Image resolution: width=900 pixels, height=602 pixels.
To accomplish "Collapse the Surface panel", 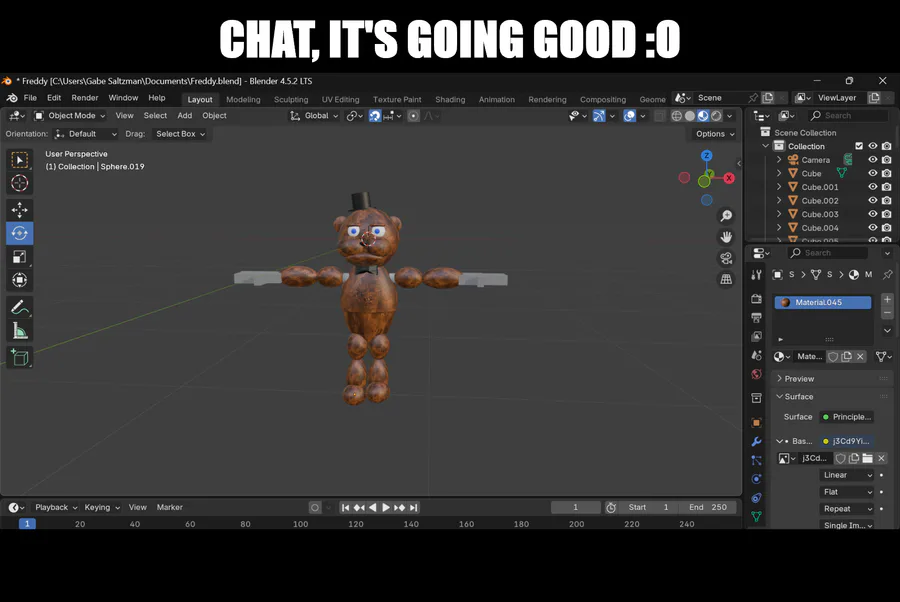I will [x=798, y=397].
